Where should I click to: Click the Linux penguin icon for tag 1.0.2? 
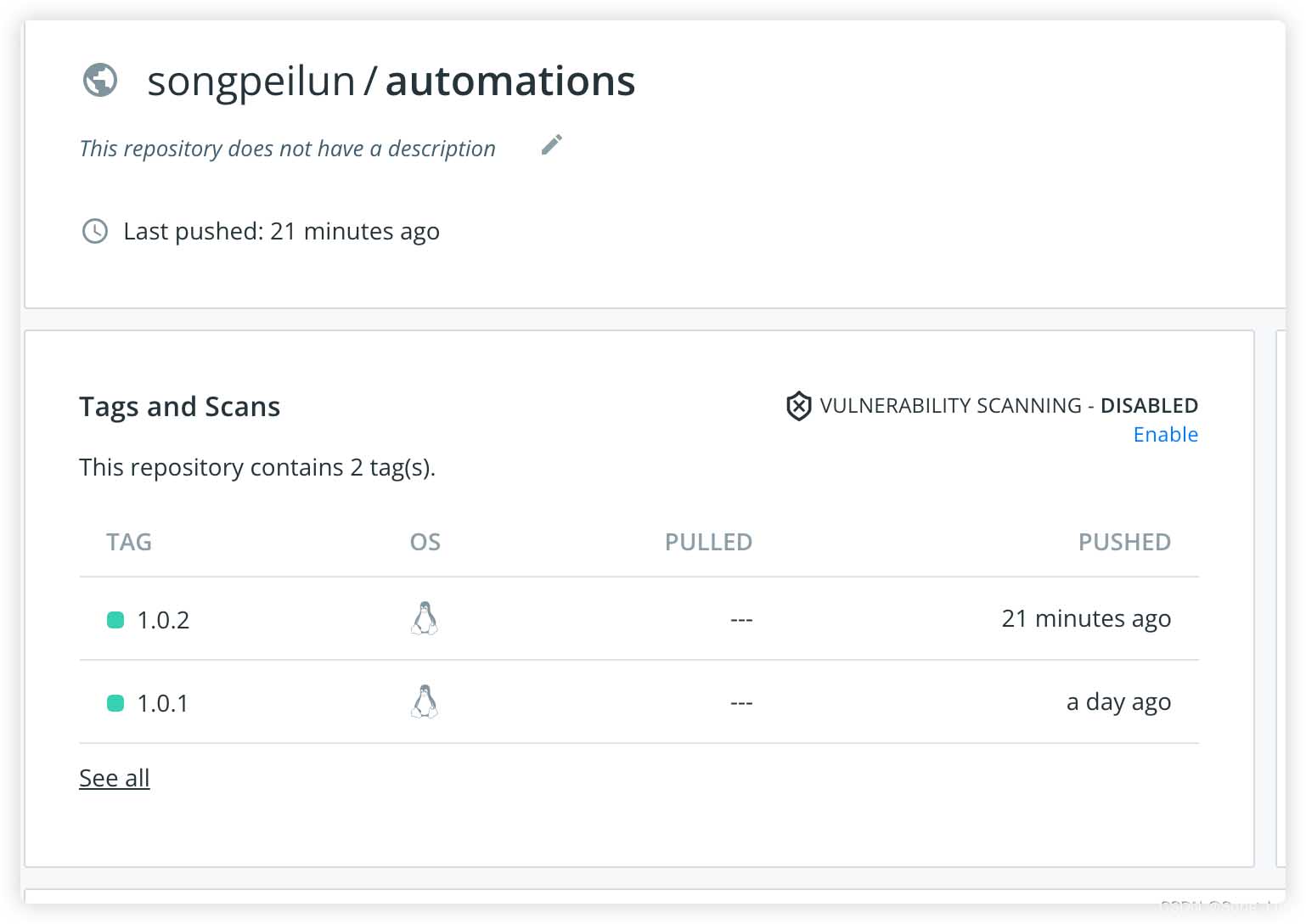tap(425, 618)
